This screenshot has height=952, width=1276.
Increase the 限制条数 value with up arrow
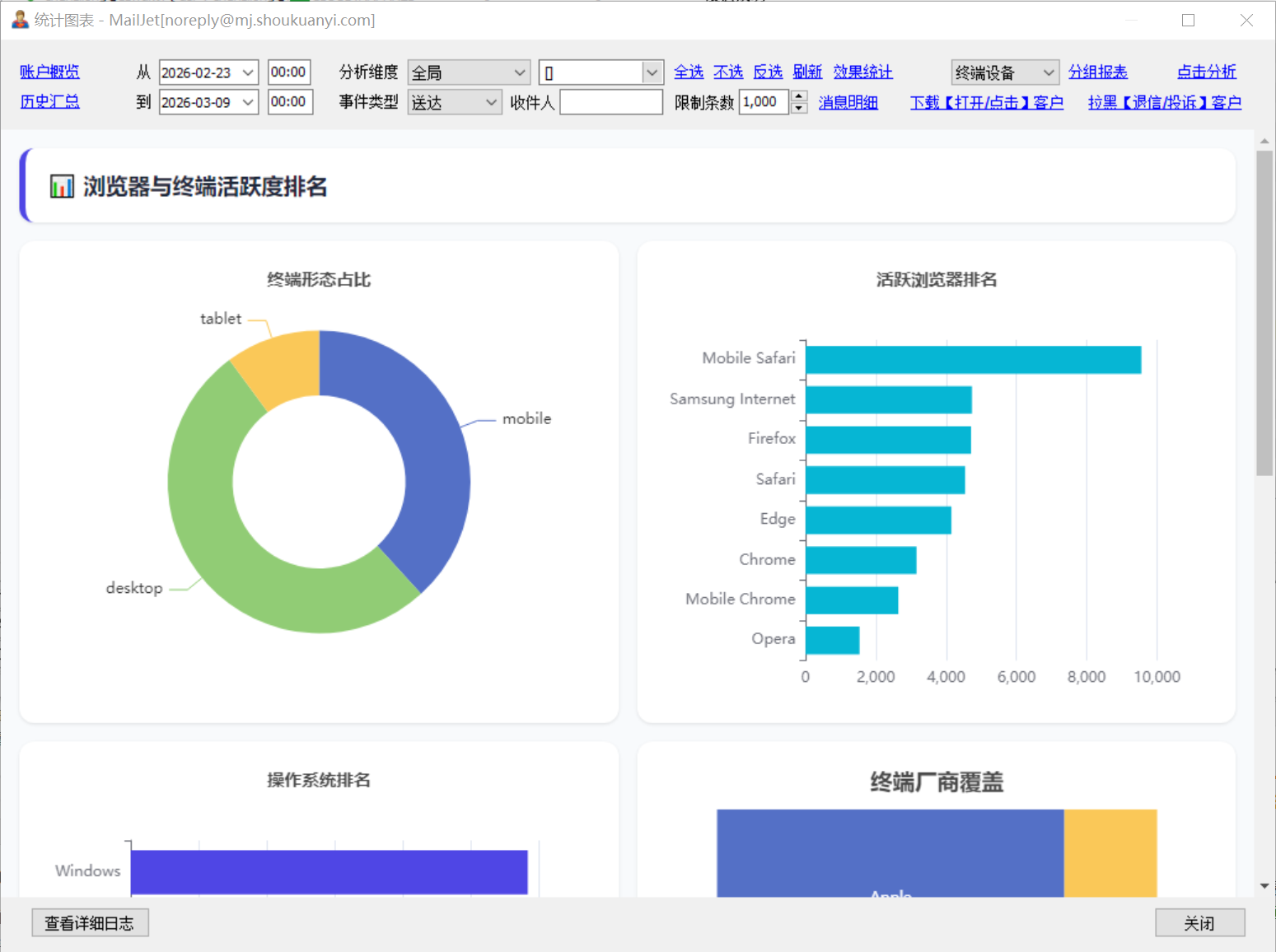[x=798, y=96]
